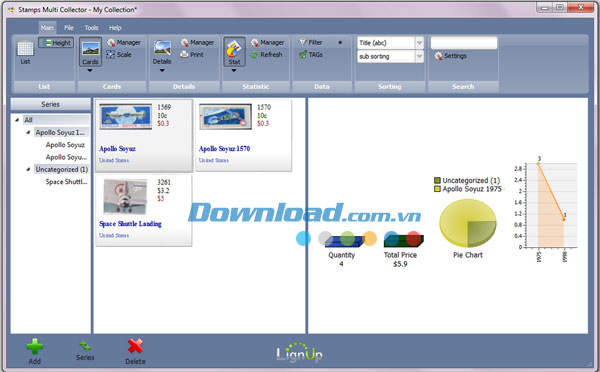Open the Tools menu
Viewport: 600px width, 372px height.
(x=91, y=28)
